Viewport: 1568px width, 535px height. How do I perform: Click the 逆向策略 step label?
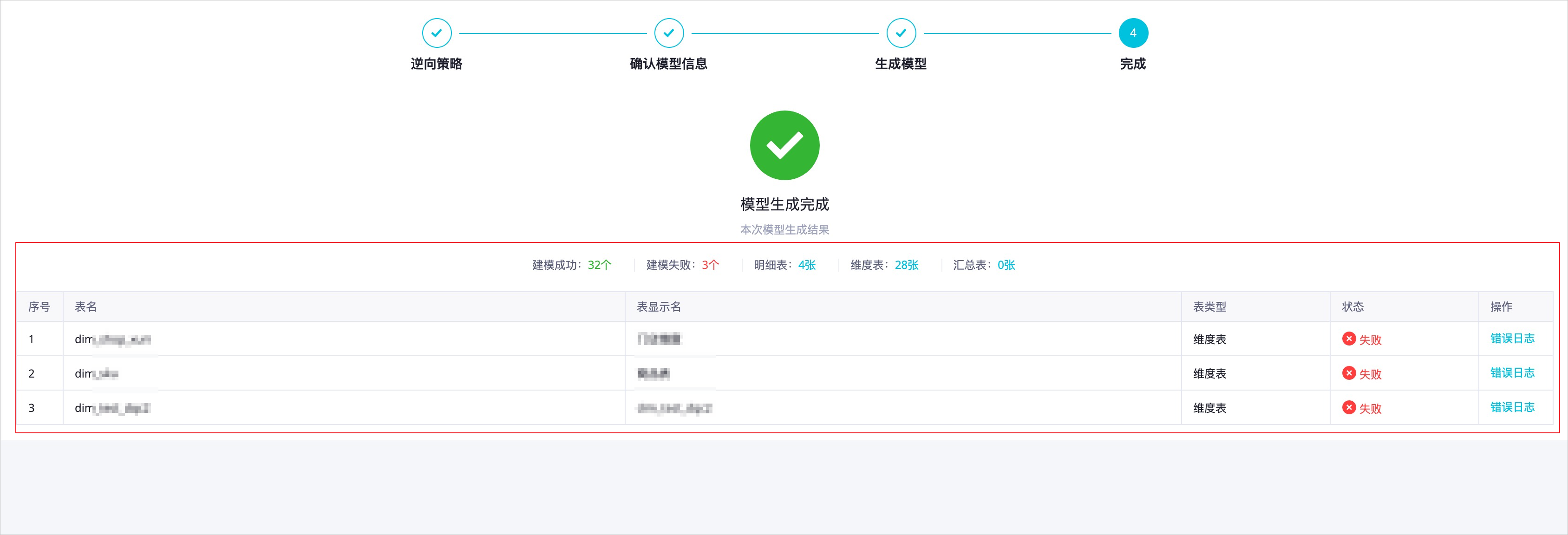(437, 64)
